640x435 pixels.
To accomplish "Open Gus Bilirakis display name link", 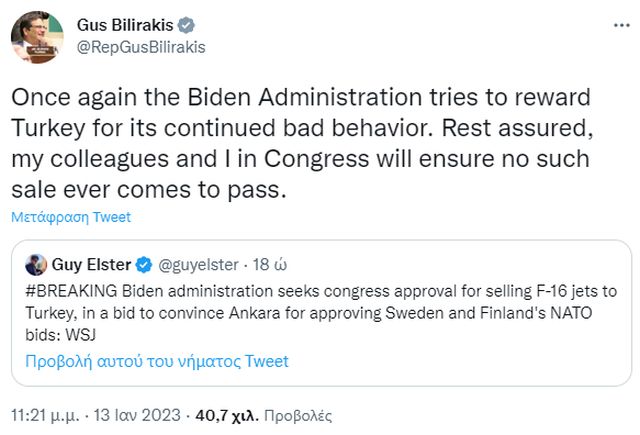I will click(123, 24).
